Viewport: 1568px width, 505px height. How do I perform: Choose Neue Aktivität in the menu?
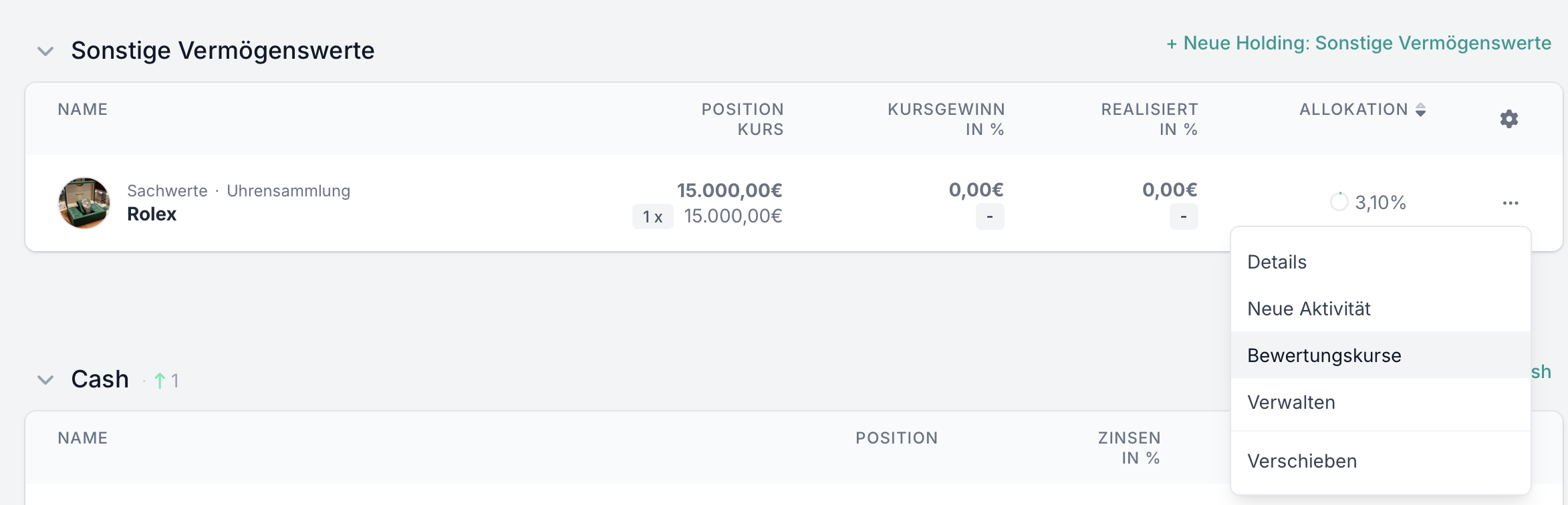point(1309,309)
